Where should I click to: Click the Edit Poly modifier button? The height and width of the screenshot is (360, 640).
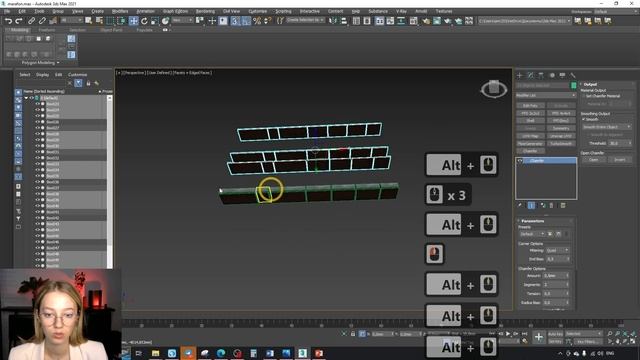pyautogui.click(x=530, y=106)
